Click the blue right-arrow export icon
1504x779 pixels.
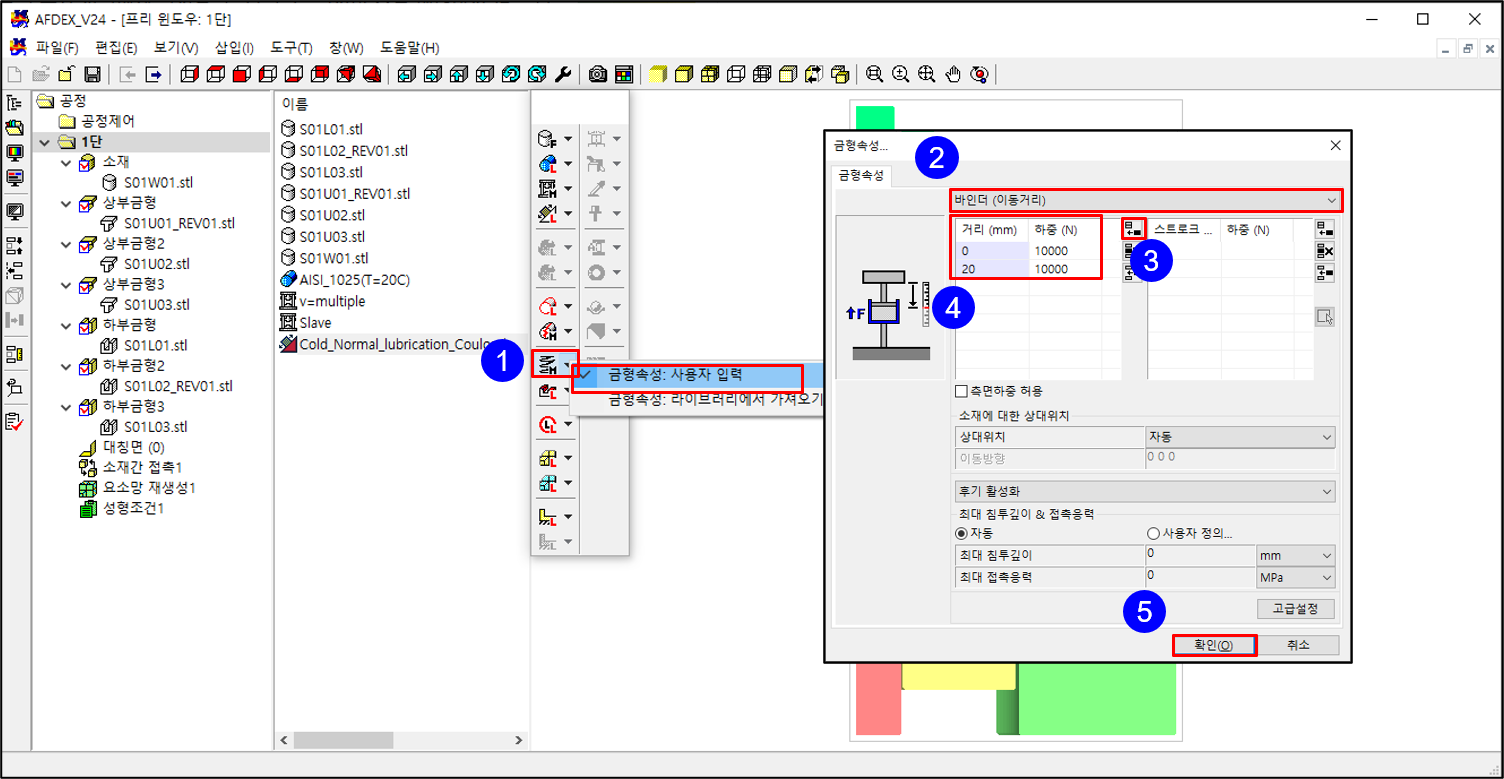coord(154,74)
